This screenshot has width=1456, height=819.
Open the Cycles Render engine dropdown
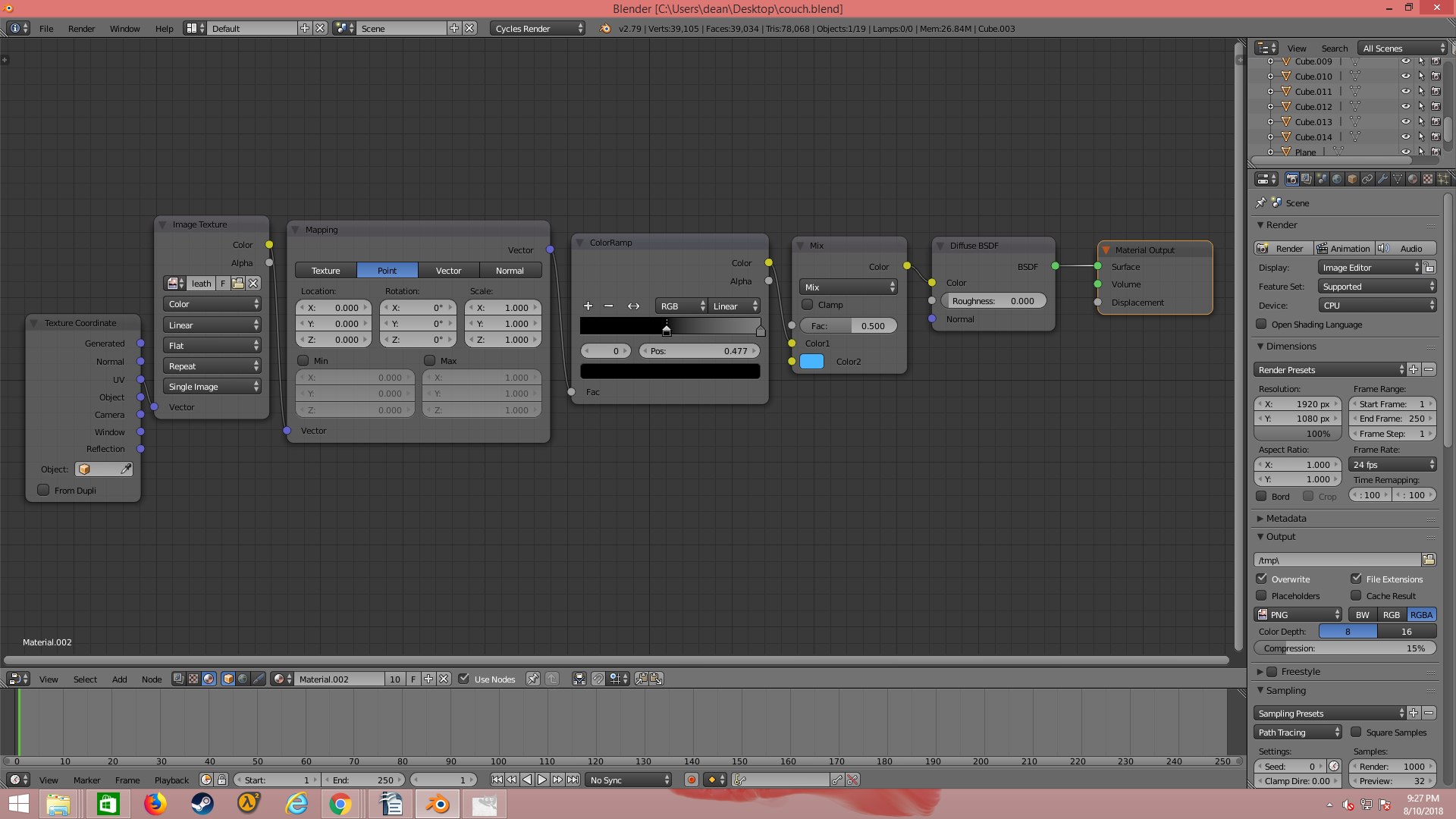pyautogui.click(x=538, y=28)
